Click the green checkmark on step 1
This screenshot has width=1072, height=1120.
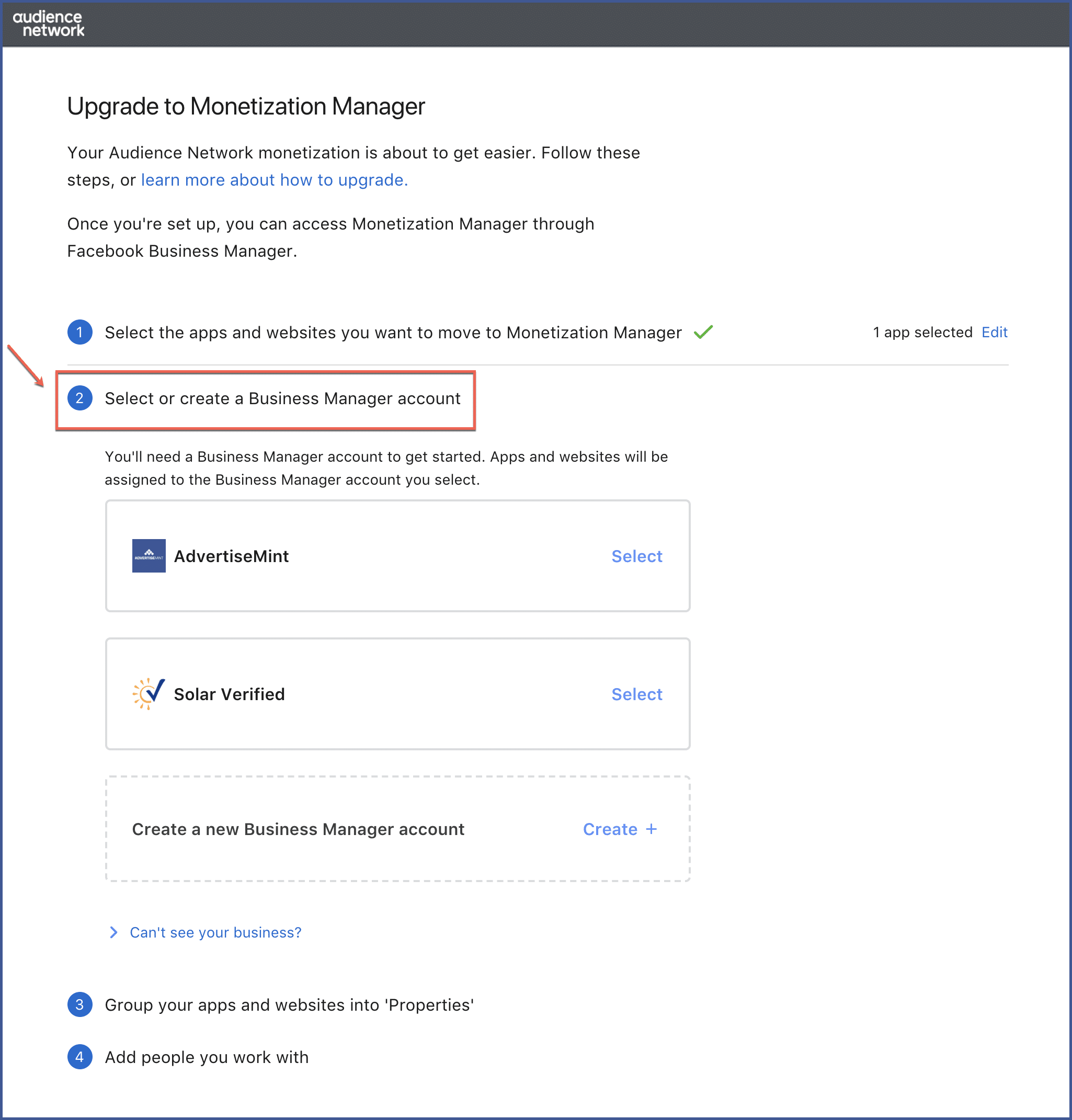coord(703,332)
